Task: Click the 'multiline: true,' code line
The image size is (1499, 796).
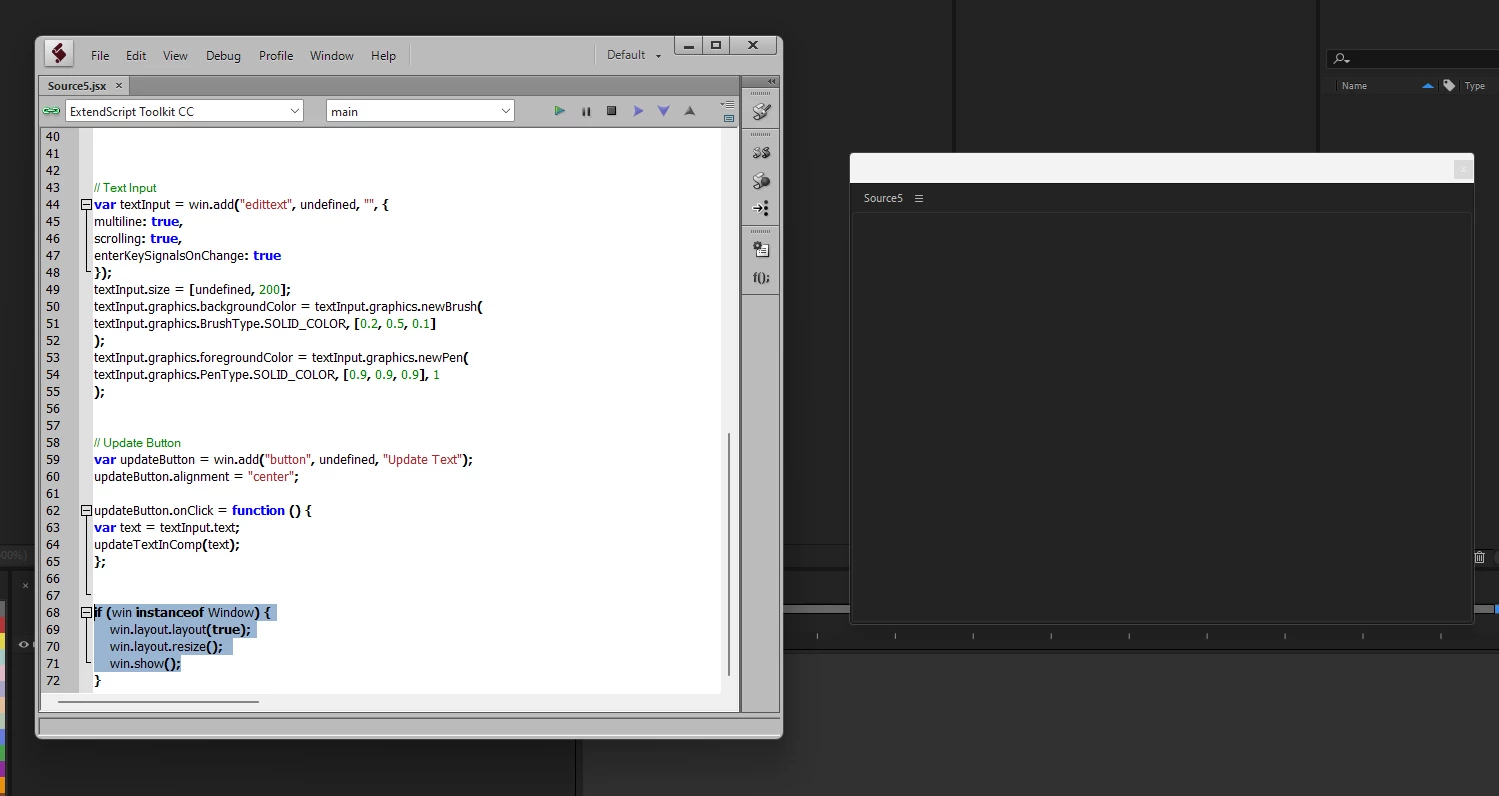Action: pyautogui.click(x=138, y=221)
